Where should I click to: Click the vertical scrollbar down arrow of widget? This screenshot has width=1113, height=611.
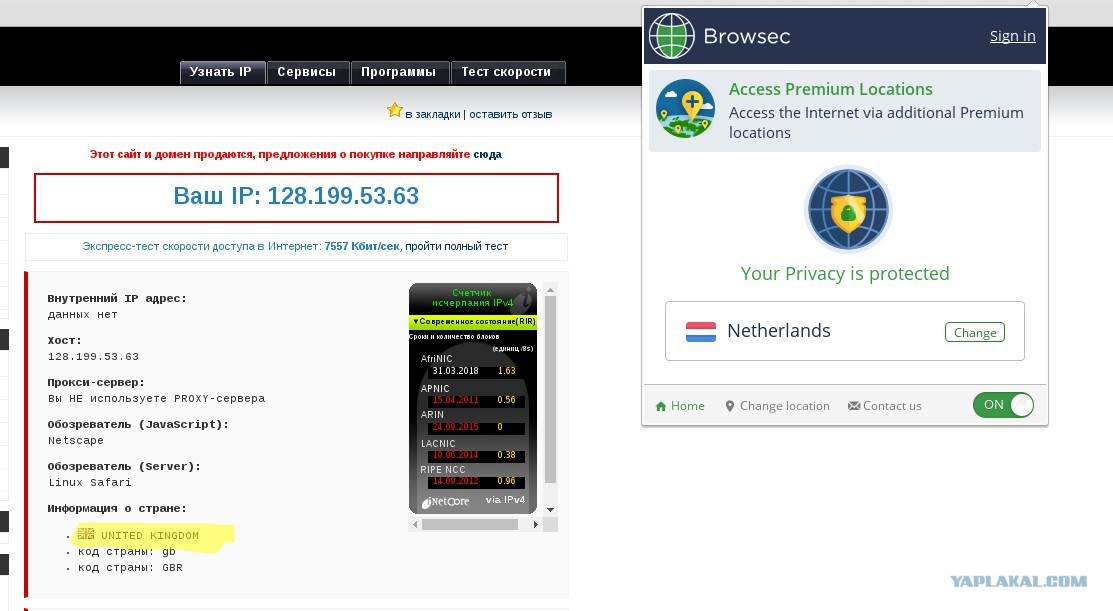point(550,510)
